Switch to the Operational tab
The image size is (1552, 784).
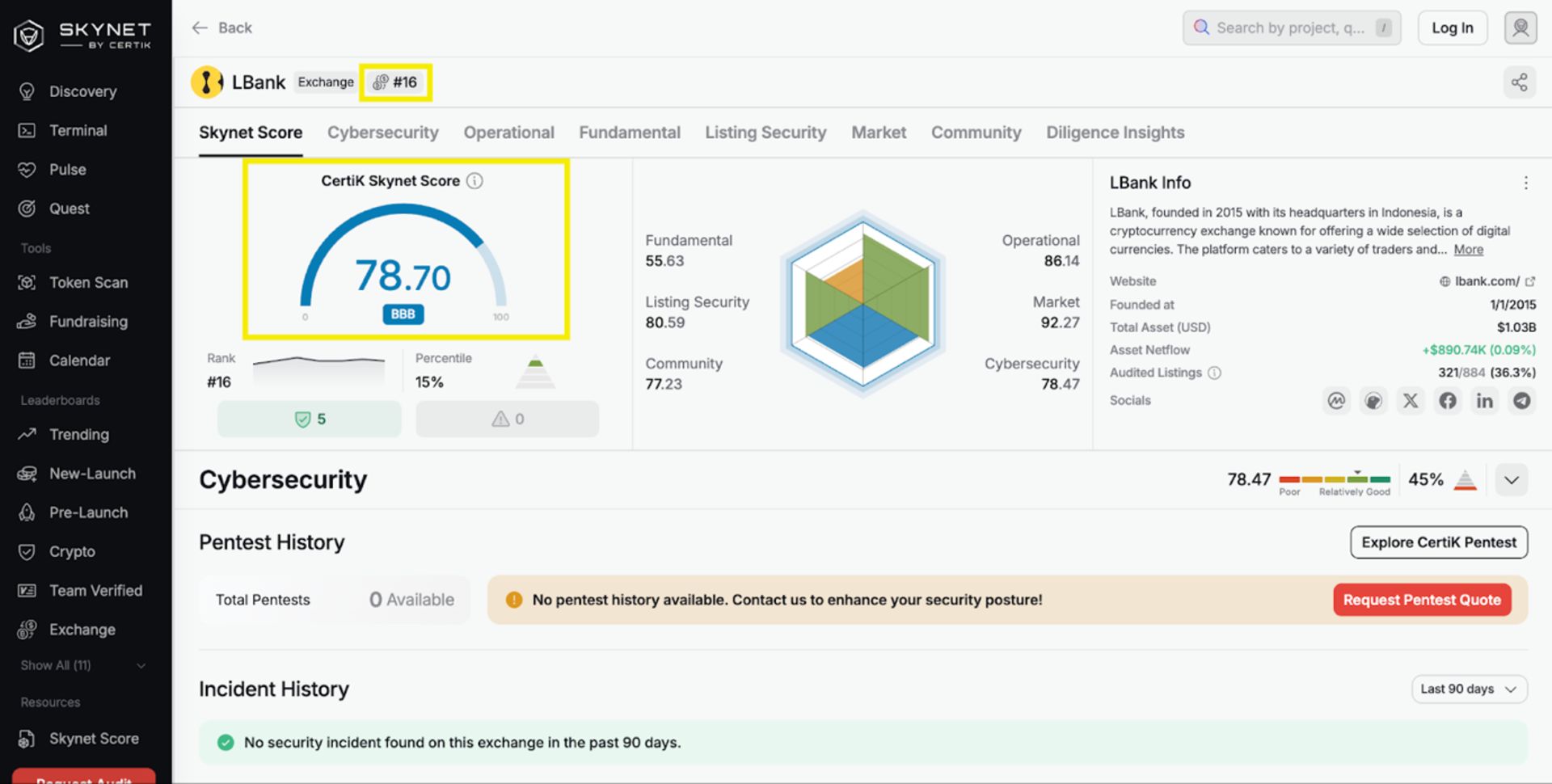tap(508, 133)
